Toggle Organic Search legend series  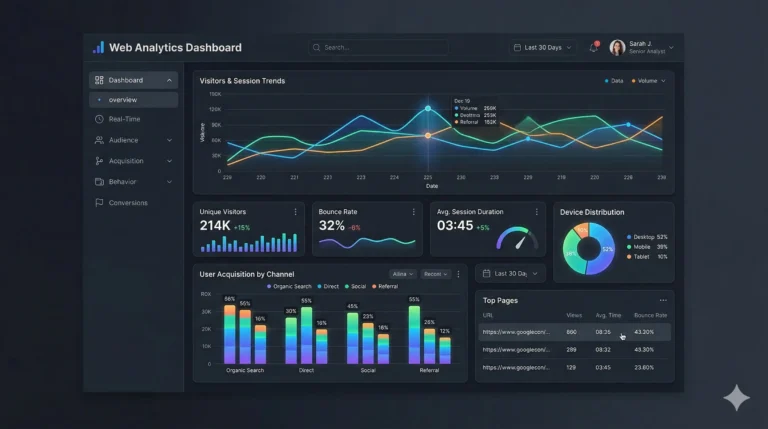289,286
